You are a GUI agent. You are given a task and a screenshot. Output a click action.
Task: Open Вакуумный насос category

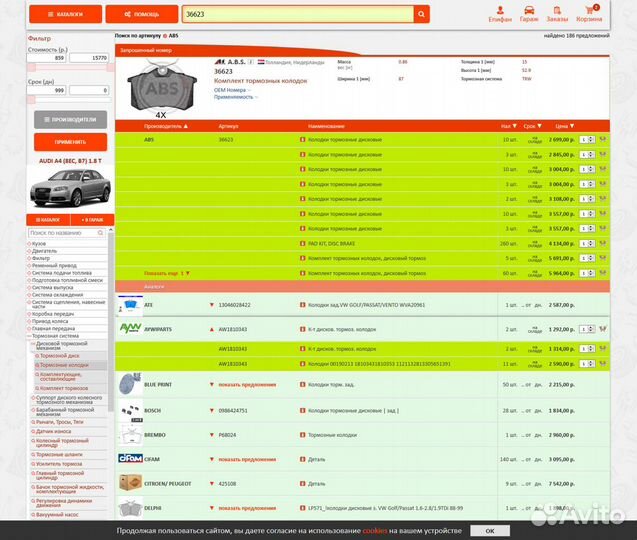[x=57, y=514]
